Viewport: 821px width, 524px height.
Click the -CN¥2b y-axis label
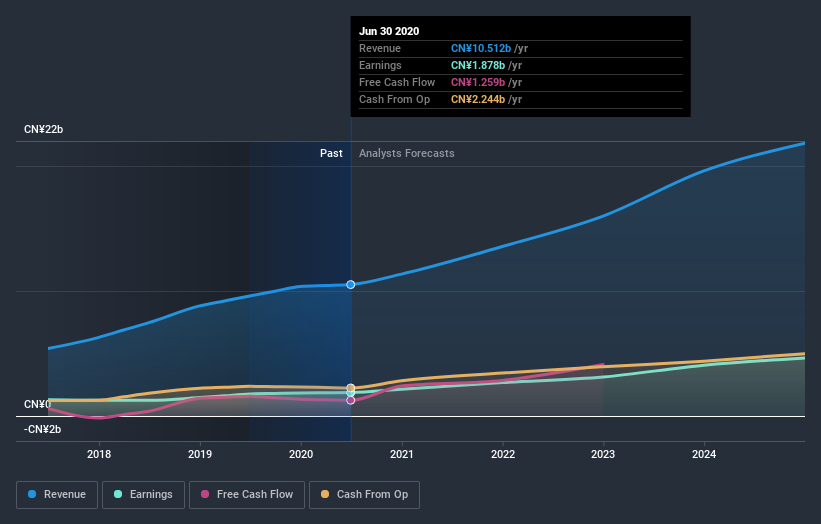point(42,429)
